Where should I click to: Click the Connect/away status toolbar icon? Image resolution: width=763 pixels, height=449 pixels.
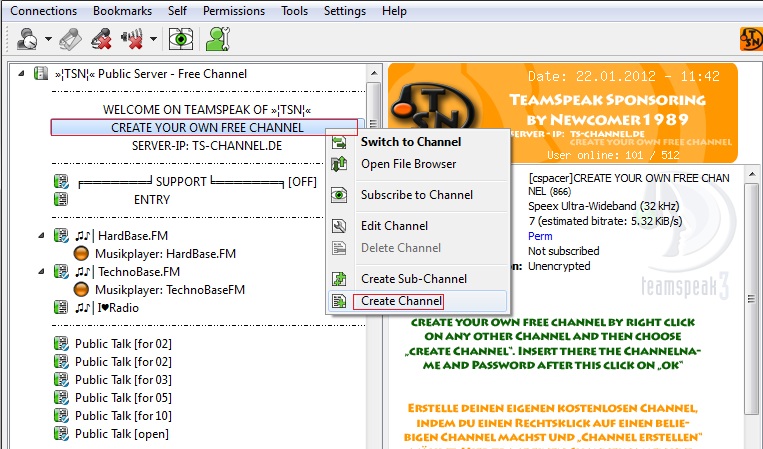coord(27,39)
